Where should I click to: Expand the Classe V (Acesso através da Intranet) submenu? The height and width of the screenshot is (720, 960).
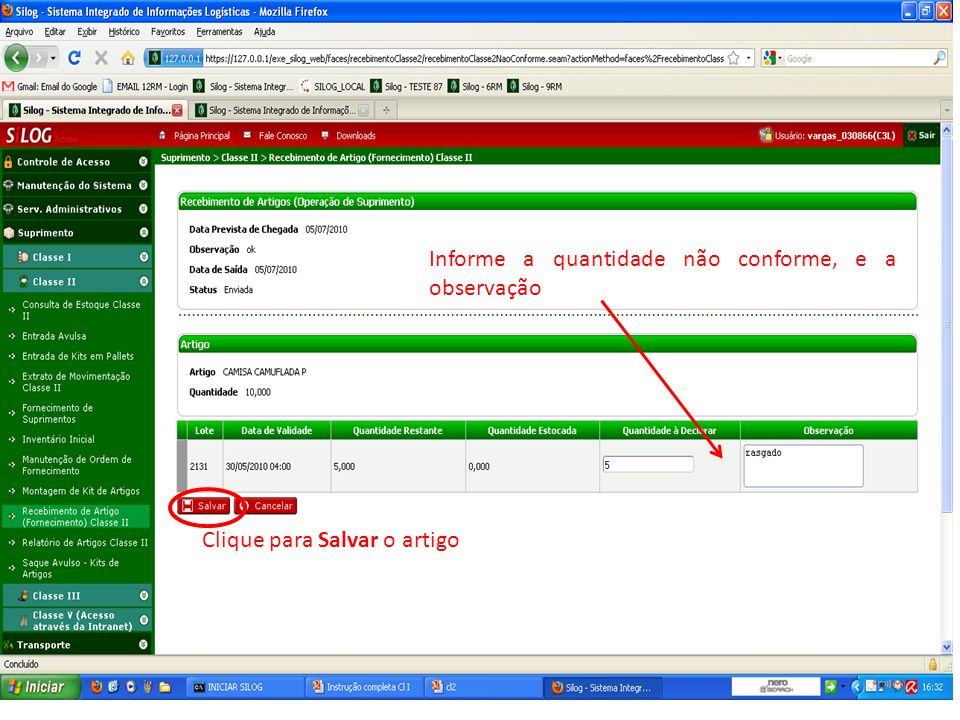[x=77, y=620]
